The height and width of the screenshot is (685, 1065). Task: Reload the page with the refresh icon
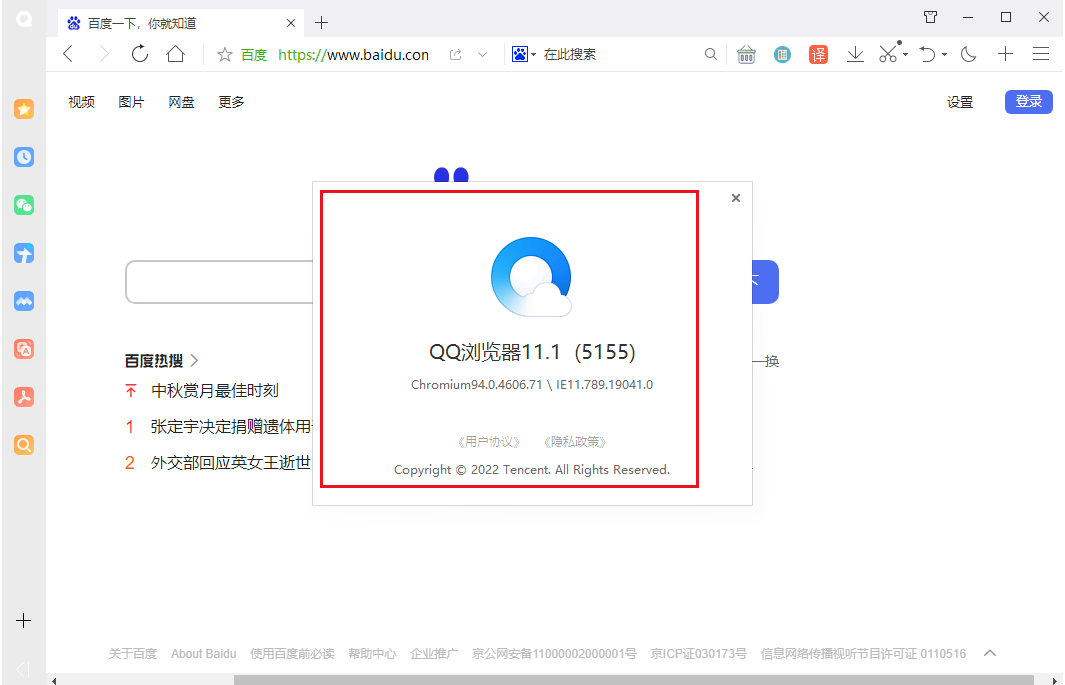pos(140,54)
